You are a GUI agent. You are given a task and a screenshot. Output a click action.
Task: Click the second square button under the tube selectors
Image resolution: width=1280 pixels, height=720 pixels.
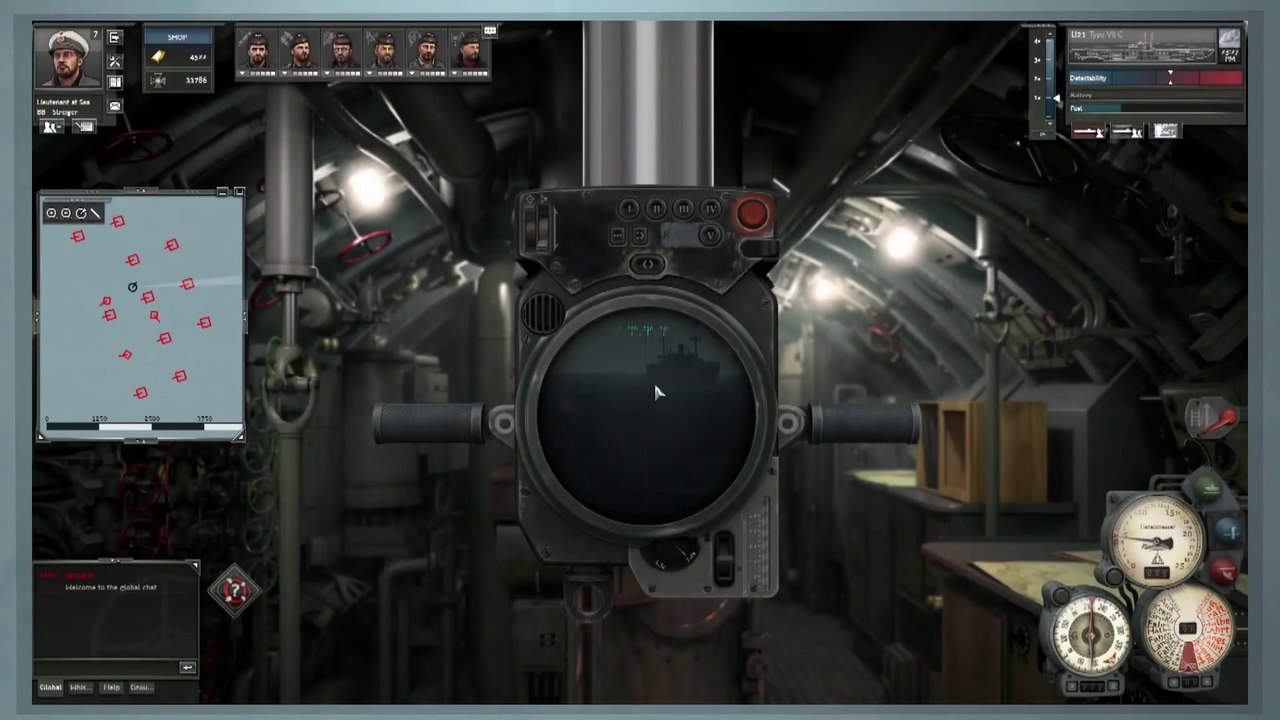[x=640, y=236]
